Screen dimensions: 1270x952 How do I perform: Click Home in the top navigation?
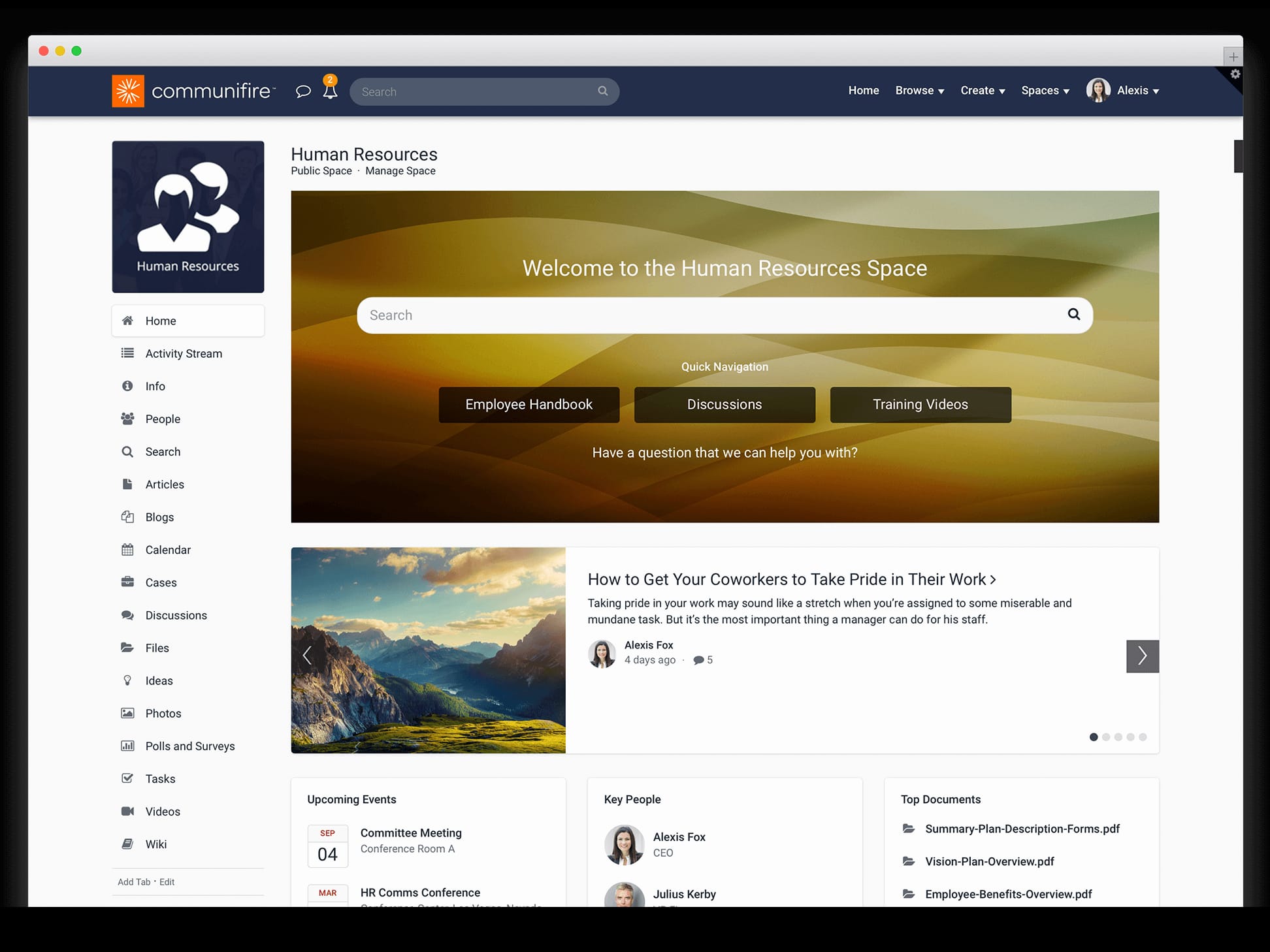pyautogui.click(x=863, y=91)
